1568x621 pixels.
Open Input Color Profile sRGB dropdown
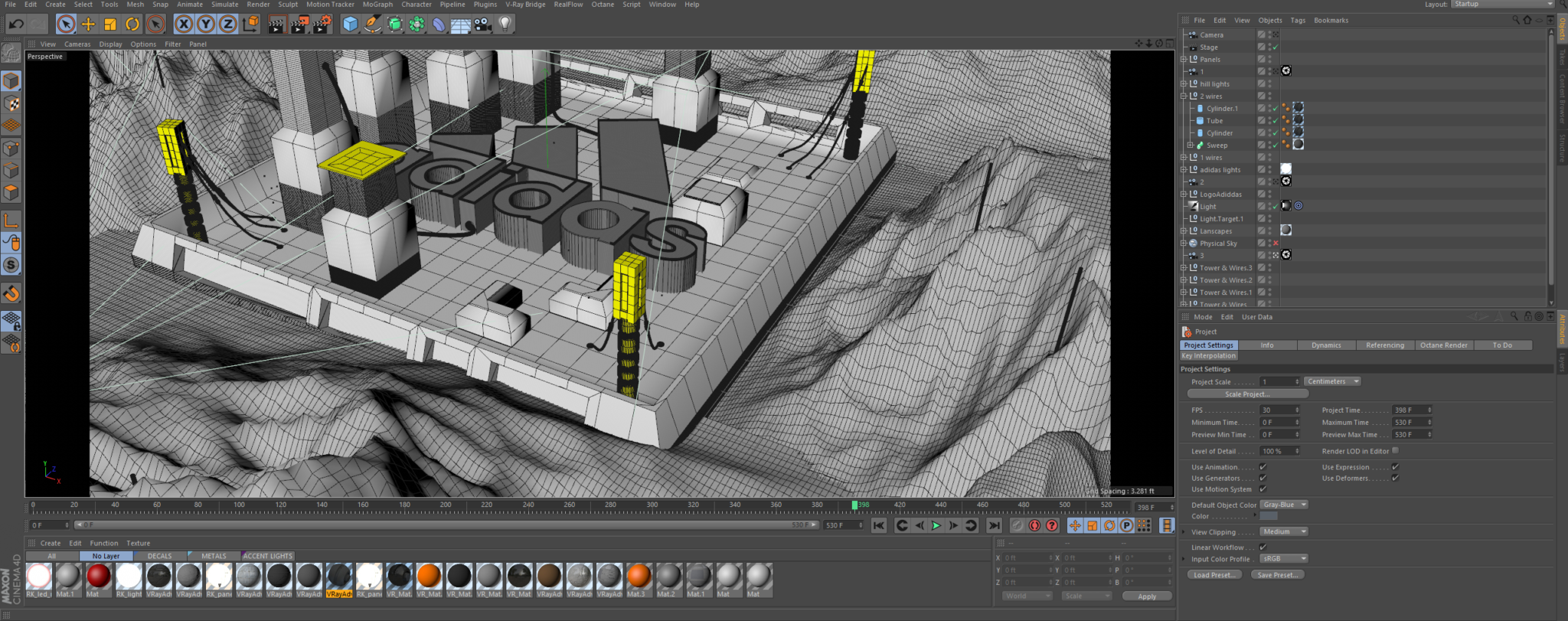1284,558
